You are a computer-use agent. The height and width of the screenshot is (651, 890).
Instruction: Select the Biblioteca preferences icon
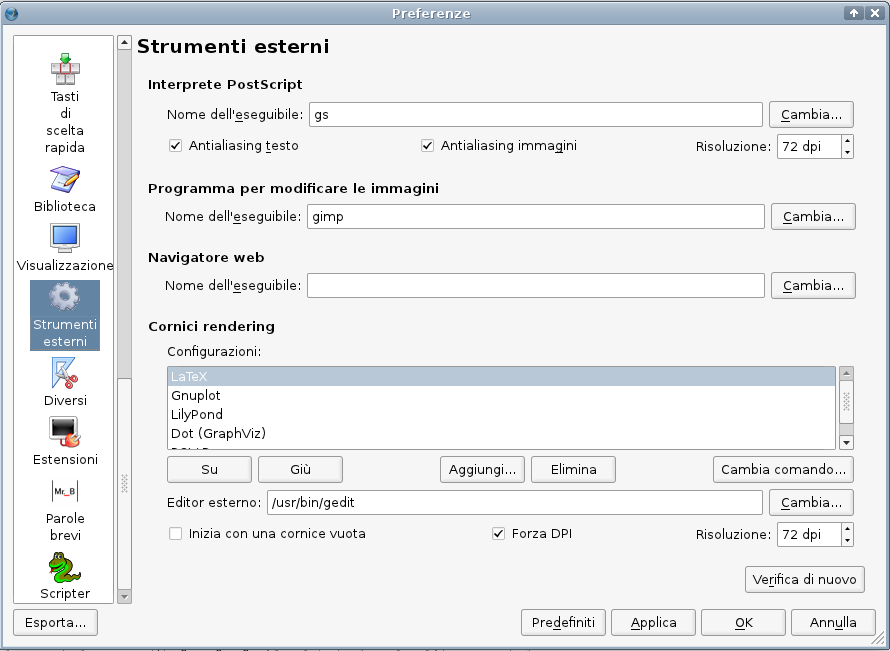click(x=65, y=181)
